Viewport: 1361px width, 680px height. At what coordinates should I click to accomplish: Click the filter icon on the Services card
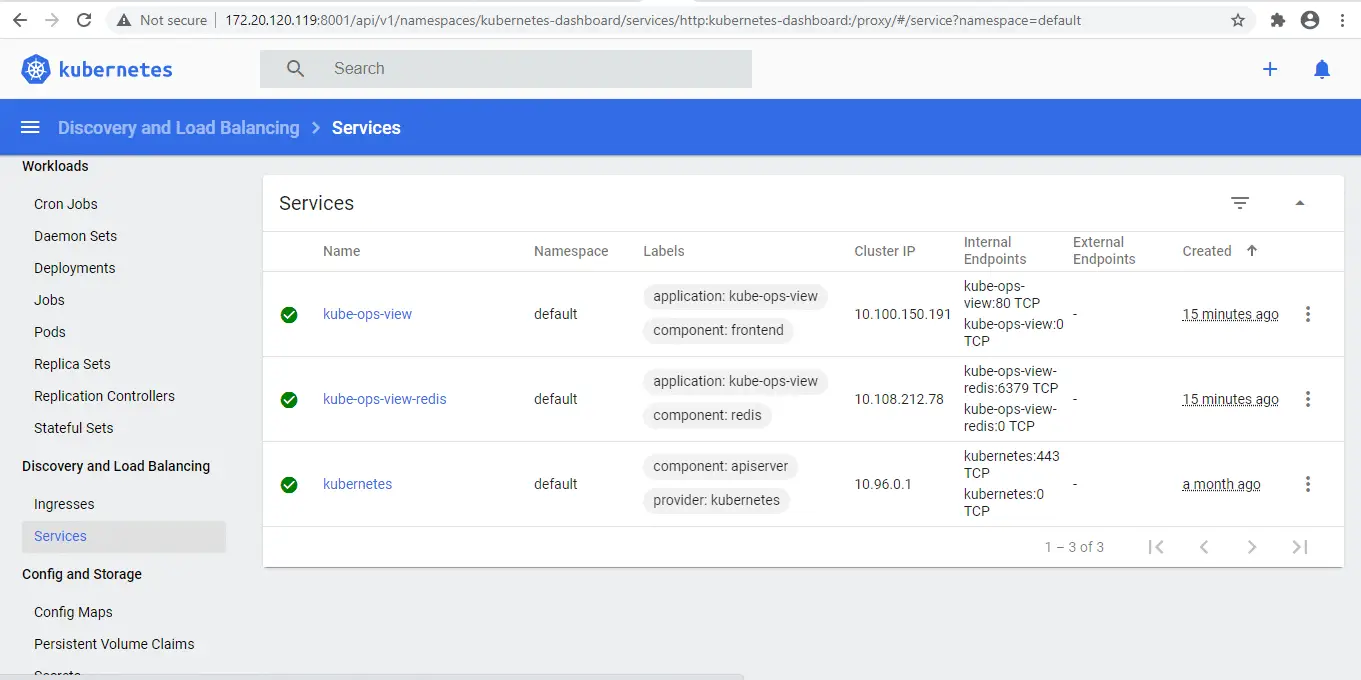pos(1240,202)
